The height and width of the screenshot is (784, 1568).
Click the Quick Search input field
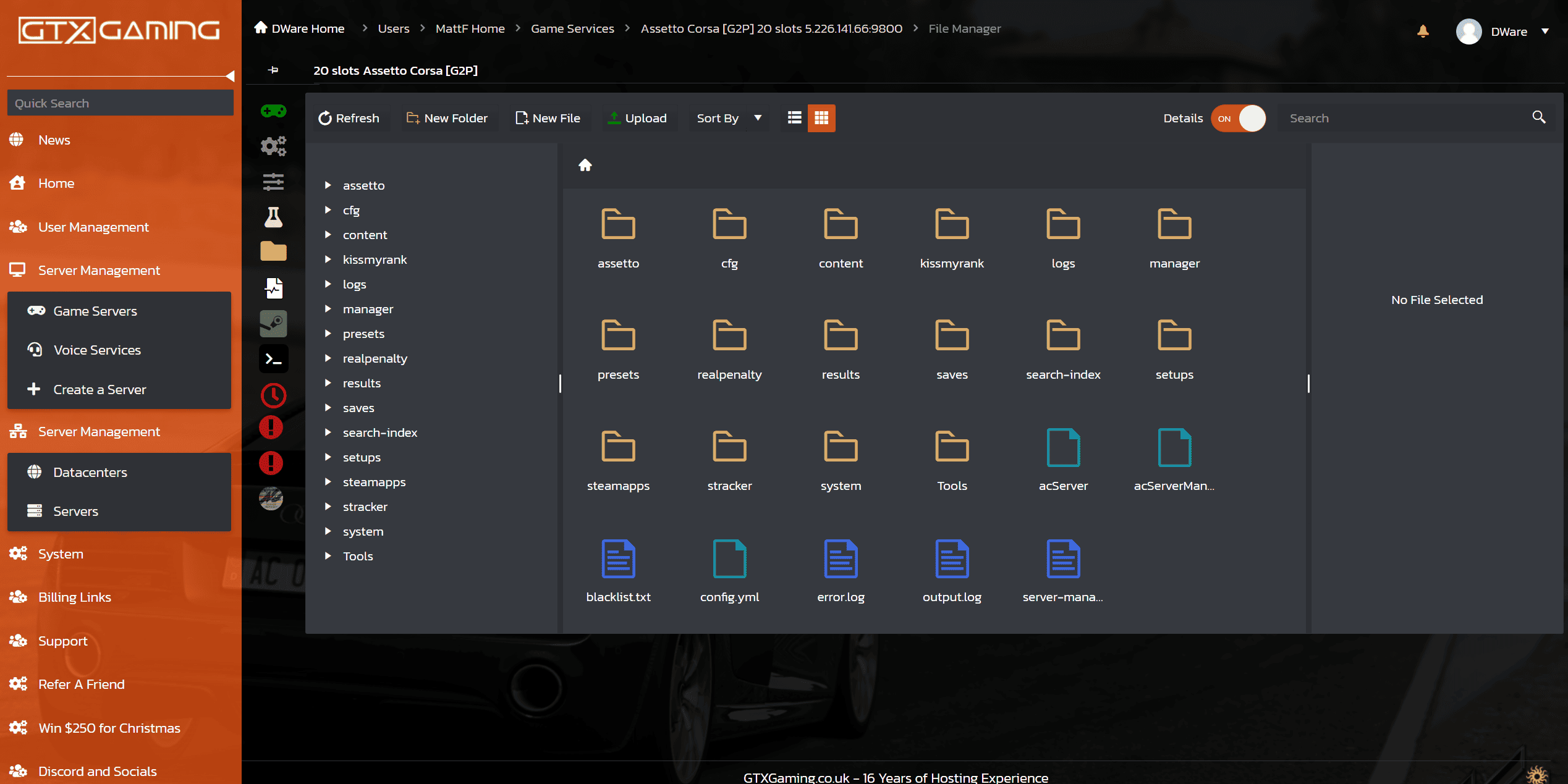[x=120, y=103]
